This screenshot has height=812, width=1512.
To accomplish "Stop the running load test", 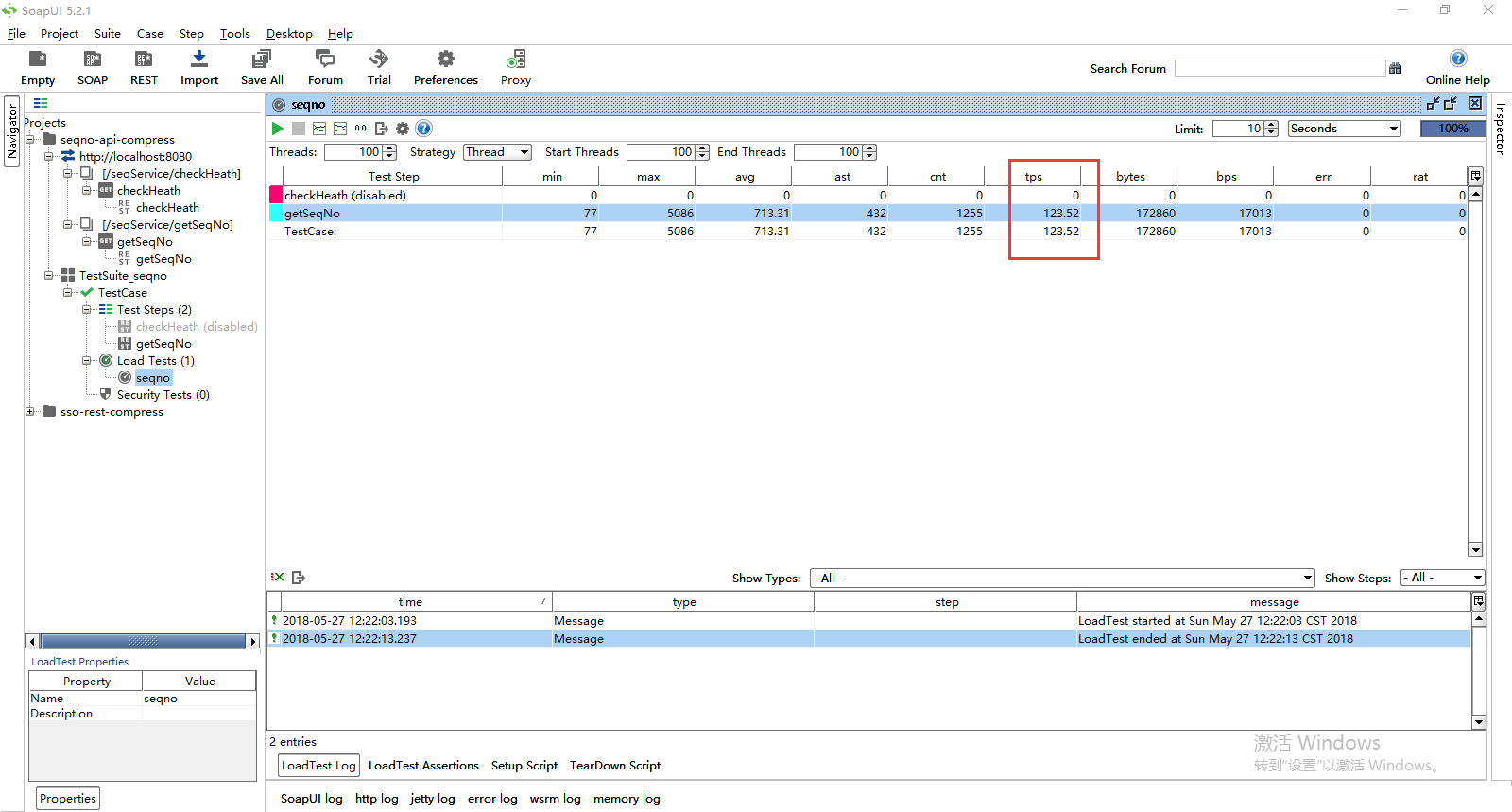I will (299, 129).
